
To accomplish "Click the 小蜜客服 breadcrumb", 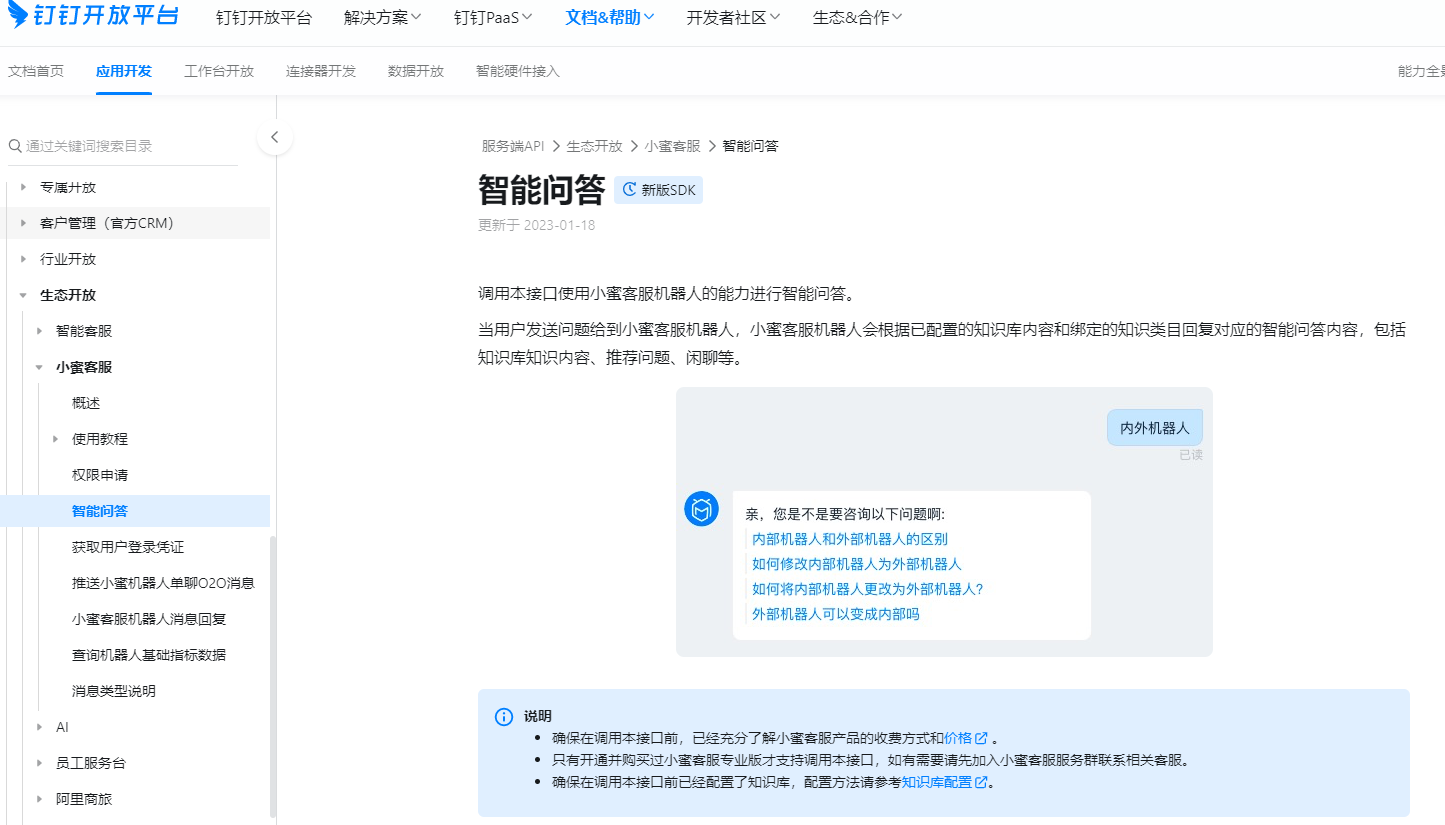I will (x=672, y=146).
